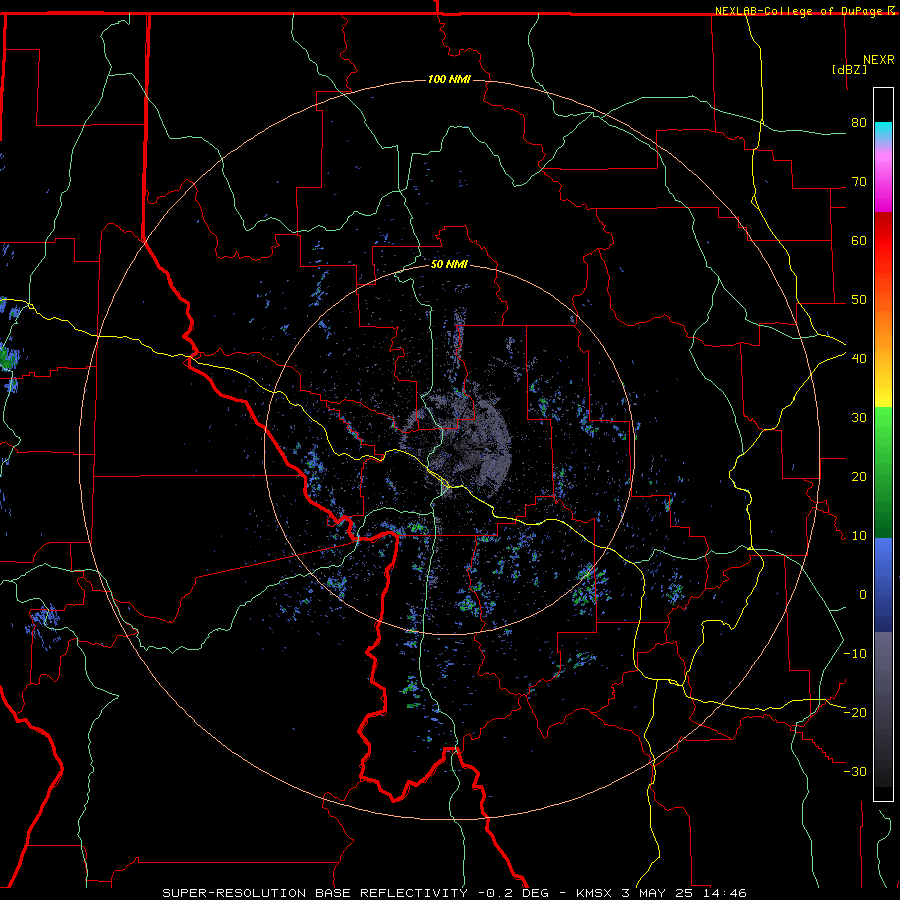Click the -20 value on dBZ scale
900x900 pixels.
pyautogui.click(x=855, y=713)
